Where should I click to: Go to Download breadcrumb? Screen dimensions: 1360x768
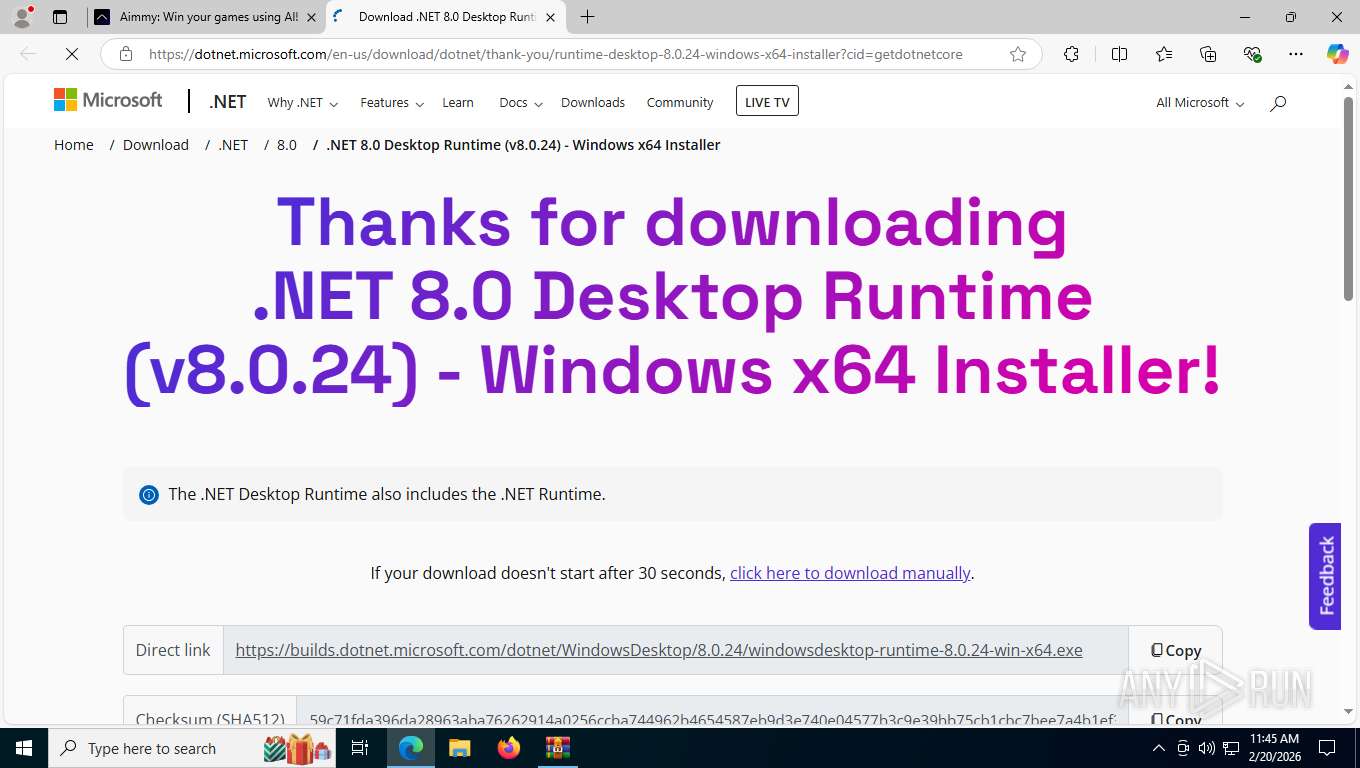tap(156, 145)
